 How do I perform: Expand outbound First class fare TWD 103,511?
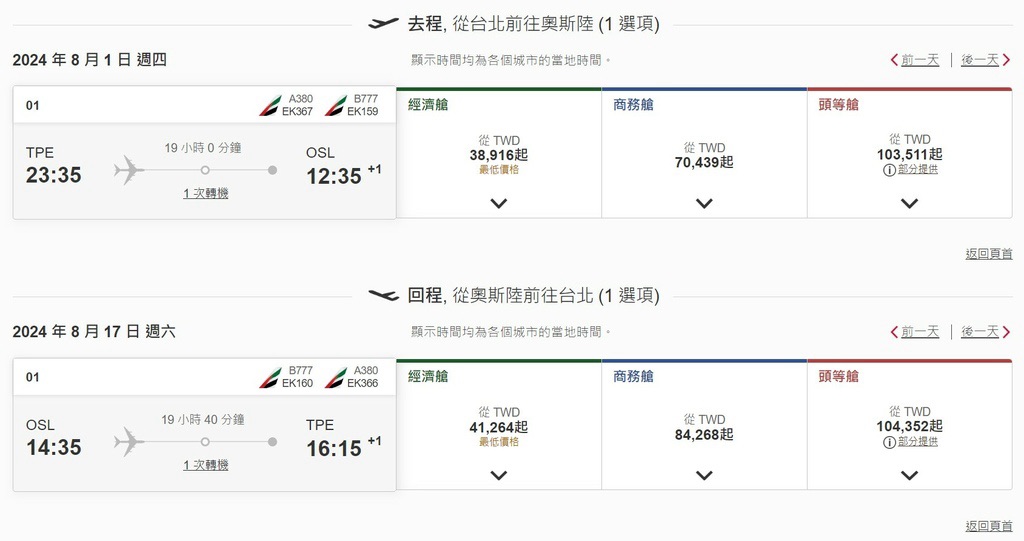click(909, 203)
